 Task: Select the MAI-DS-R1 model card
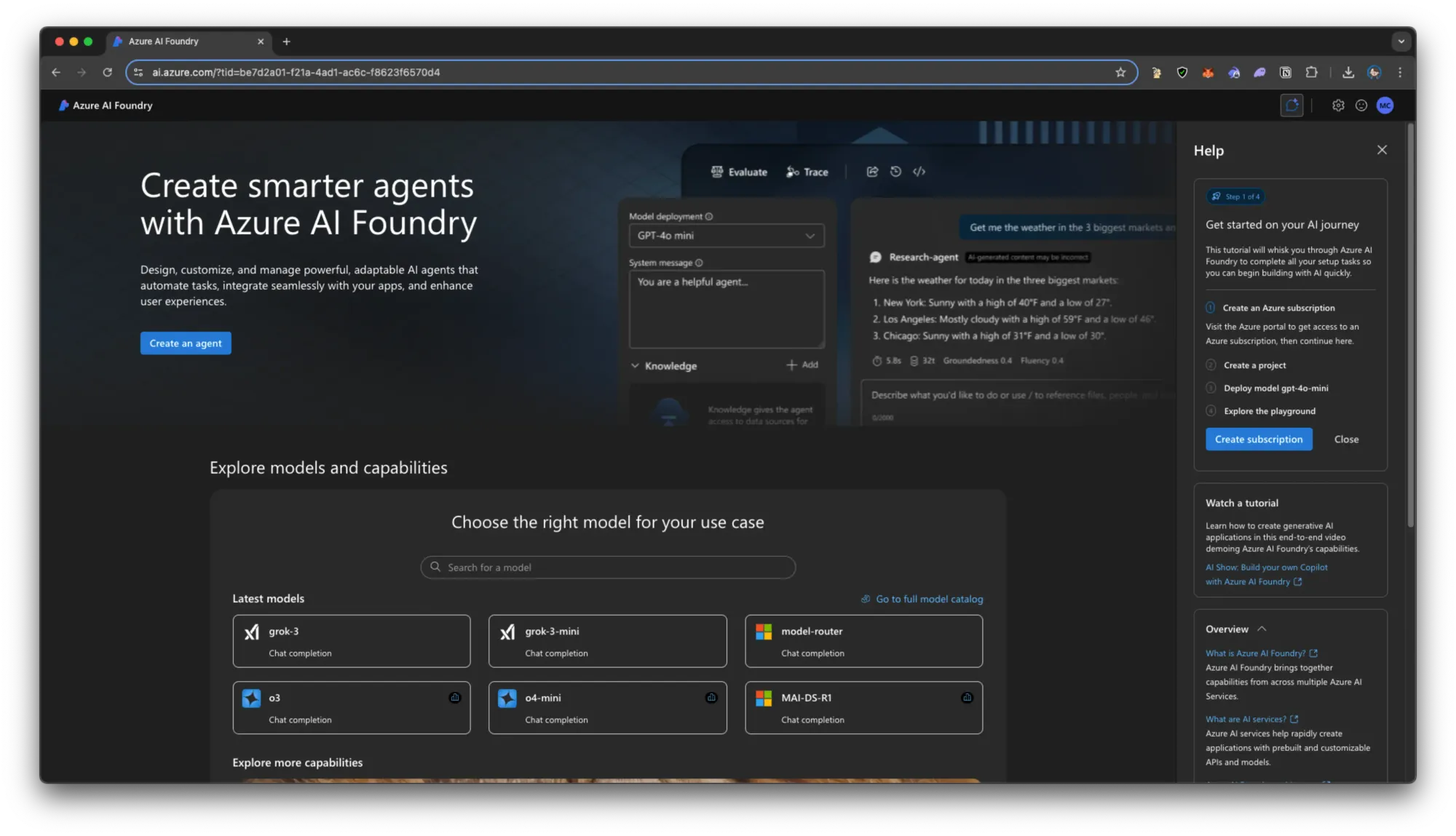tap(864, 708)
